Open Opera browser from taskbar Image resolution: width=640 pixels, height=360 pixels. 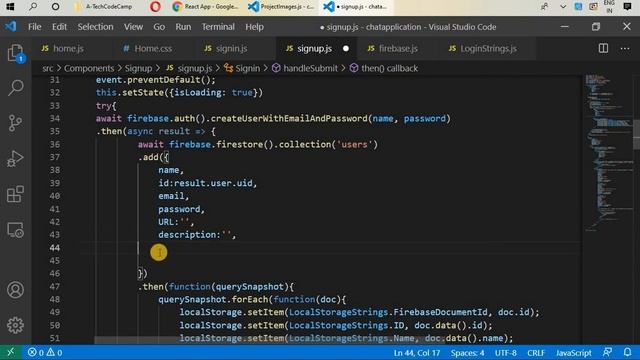click(x=156, y=7)
